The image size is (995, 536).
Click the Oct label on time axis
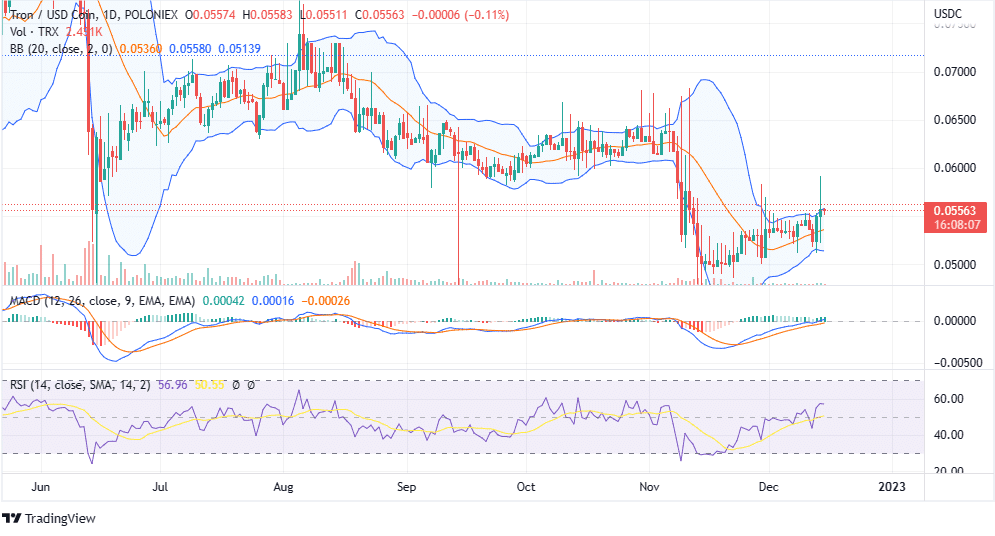coord(526,487)
